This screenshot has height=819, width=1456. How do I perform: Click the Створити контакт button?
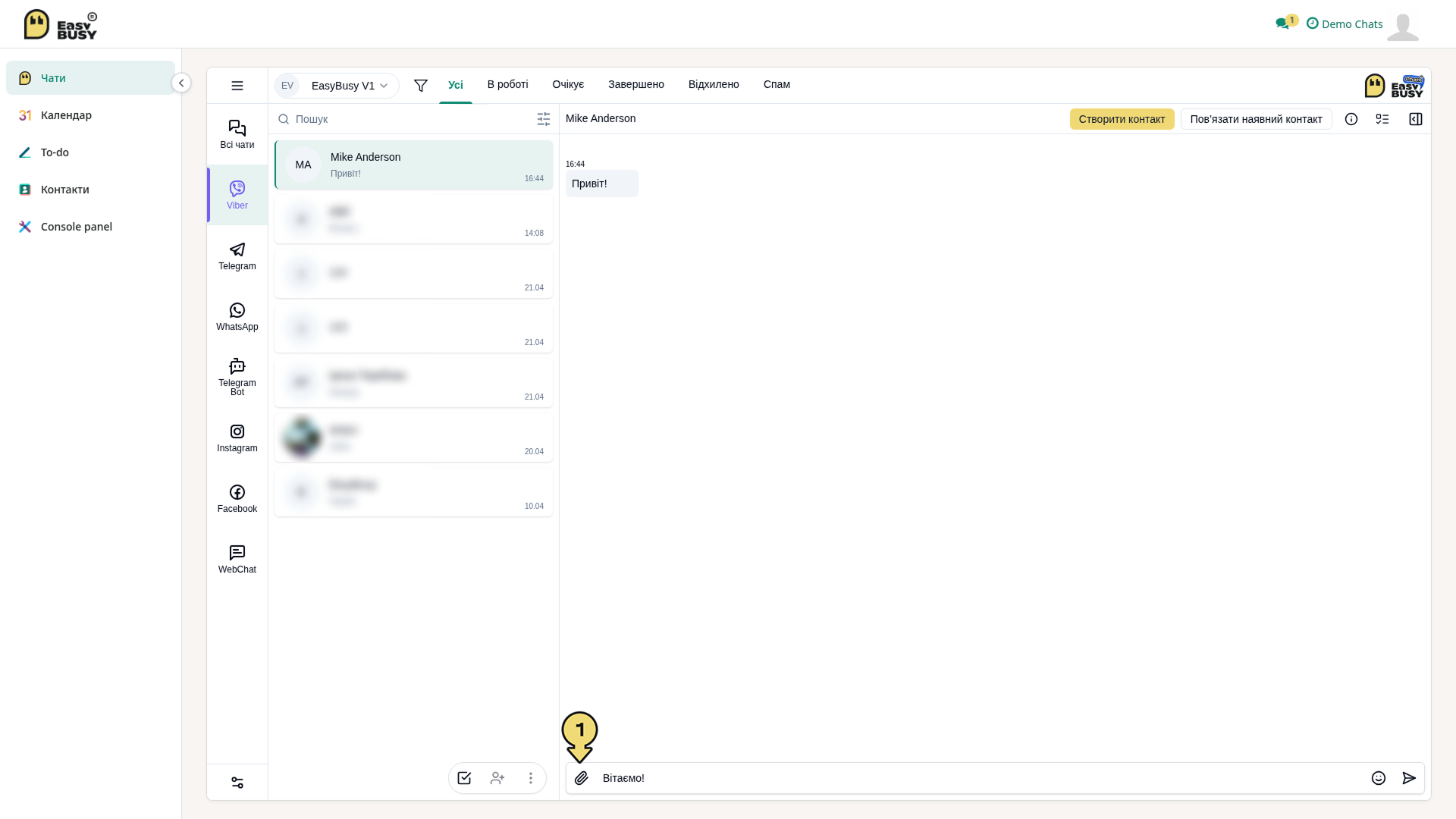(x=1122, y=119)
